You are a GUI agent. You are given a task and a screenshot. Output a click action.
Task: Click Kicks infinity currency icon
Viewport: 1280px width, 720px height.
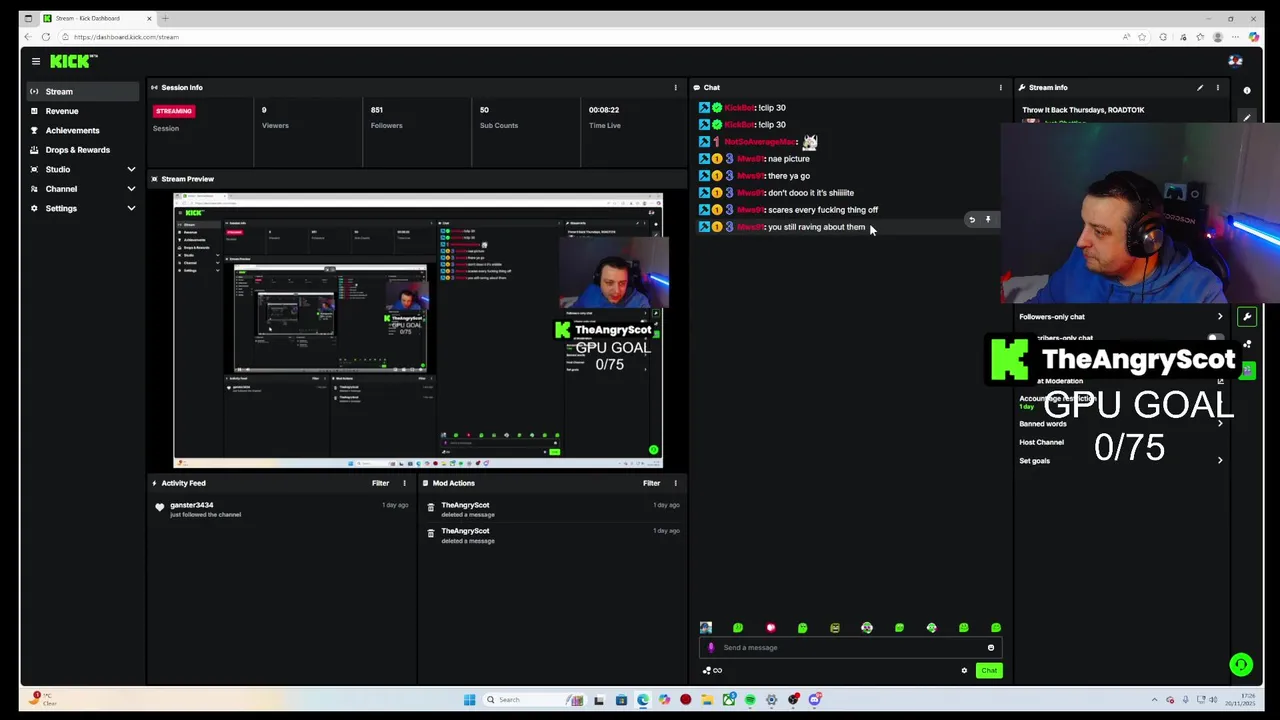[x=713, y=671]
